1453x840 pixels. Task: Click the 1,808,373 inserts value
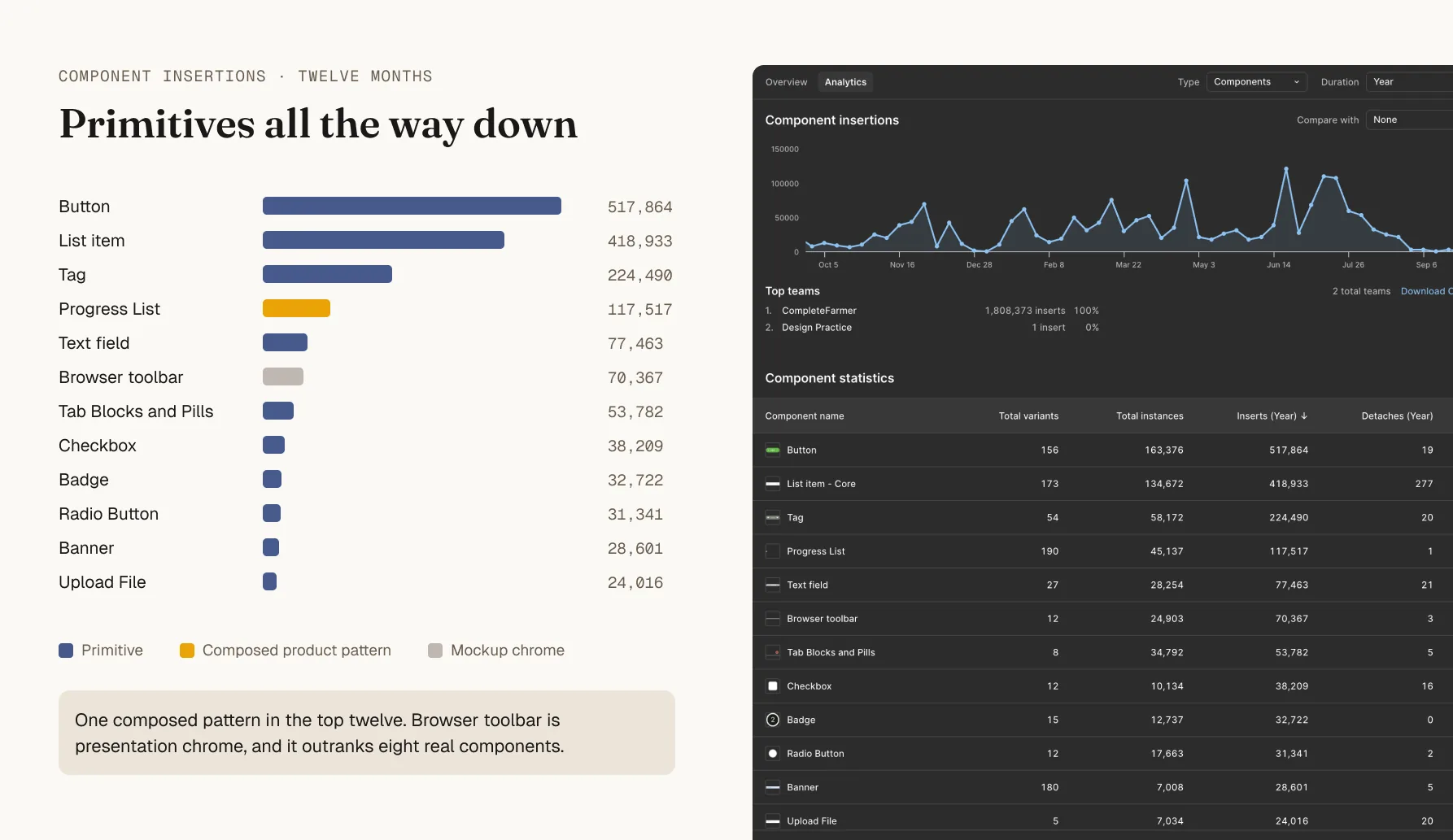(1025, 311)
